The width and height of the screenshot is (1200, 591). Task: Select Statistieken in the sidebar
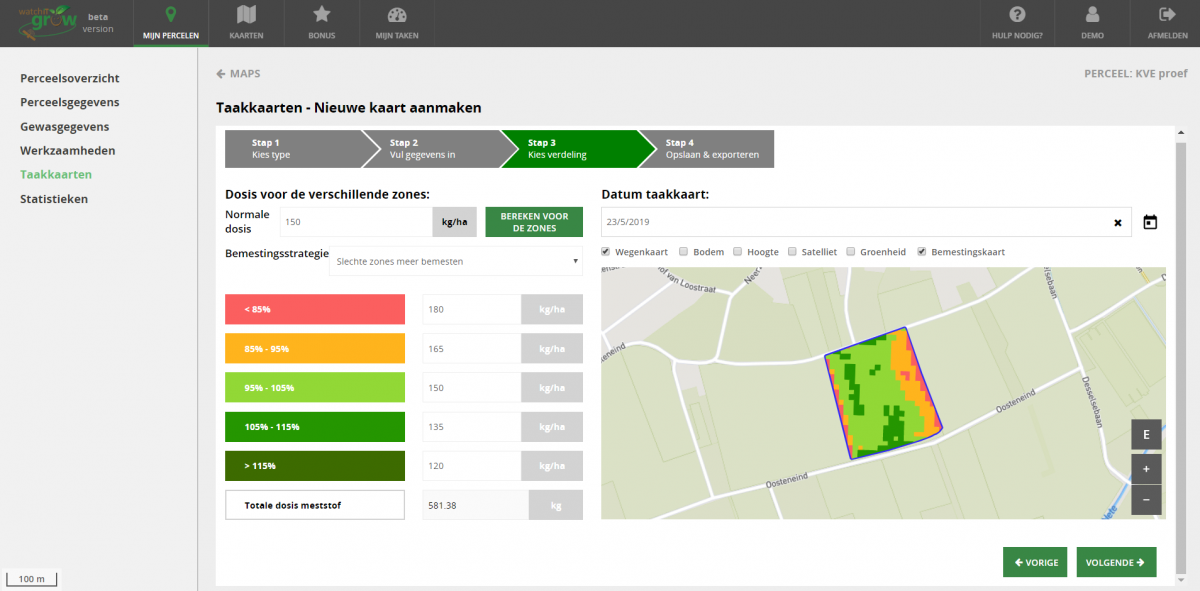click(54, 199)
